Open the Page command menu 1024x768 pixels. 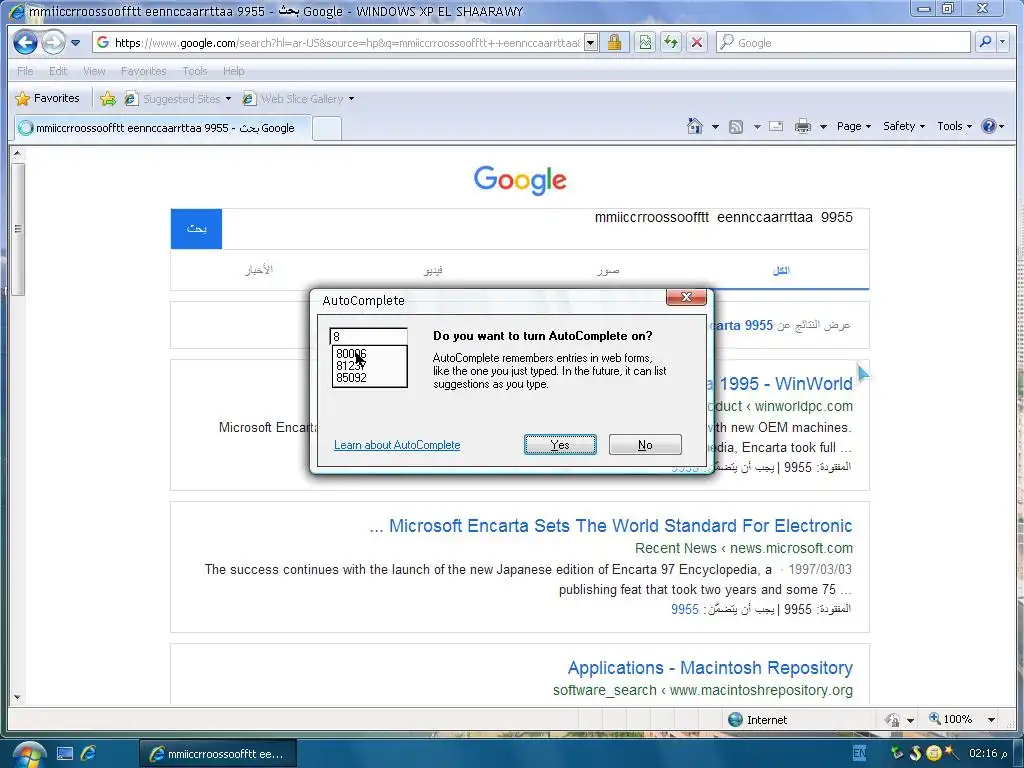pos(854,127)
